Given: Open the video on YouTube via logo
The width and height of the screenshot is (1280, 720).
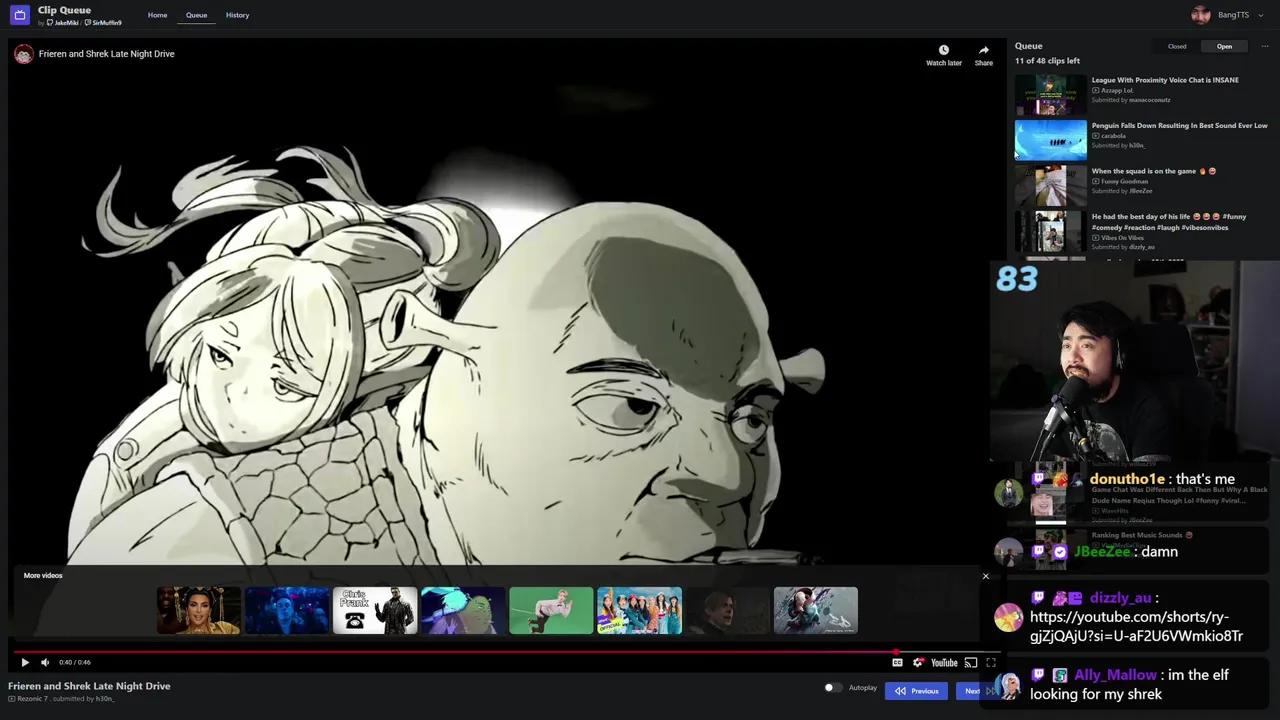Looking at the screenshot, I should click(x=944, y=662).
